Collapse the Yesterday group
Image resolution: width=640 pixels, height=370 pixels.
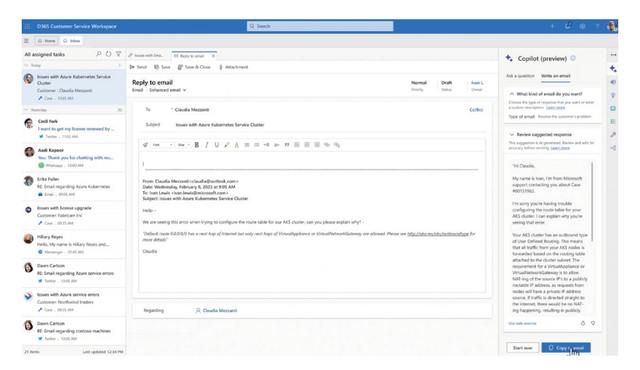26,110
